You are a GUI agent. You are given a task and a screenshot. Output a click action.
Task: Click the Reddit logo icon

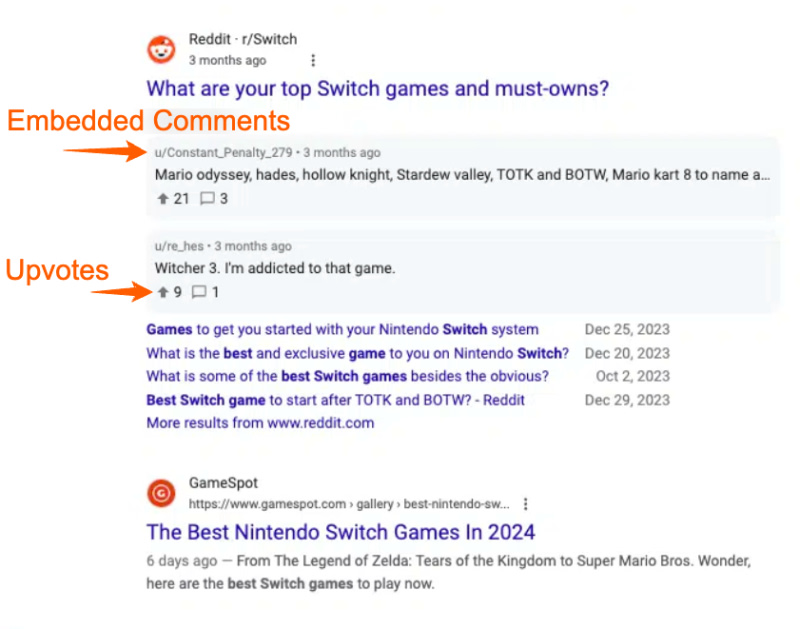(x=161, y=49)
